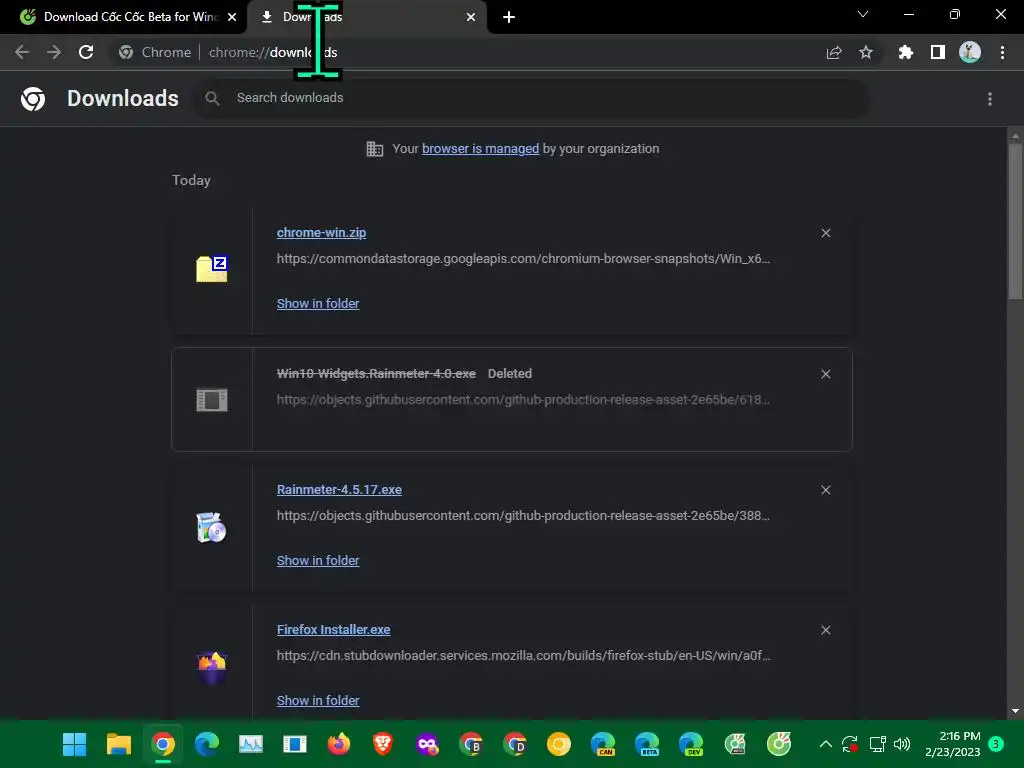
Task: Open the Extensions puzzle icon
Action: 906,52
